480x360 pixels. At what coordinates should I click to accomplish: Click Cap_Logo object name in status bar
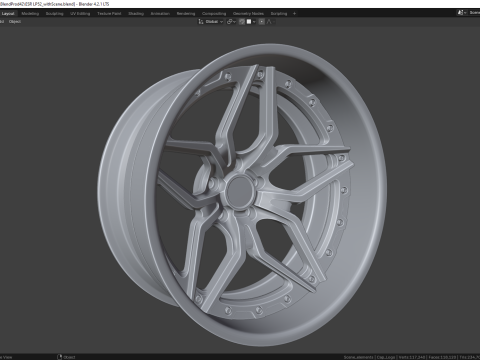(x=386, y=357)
